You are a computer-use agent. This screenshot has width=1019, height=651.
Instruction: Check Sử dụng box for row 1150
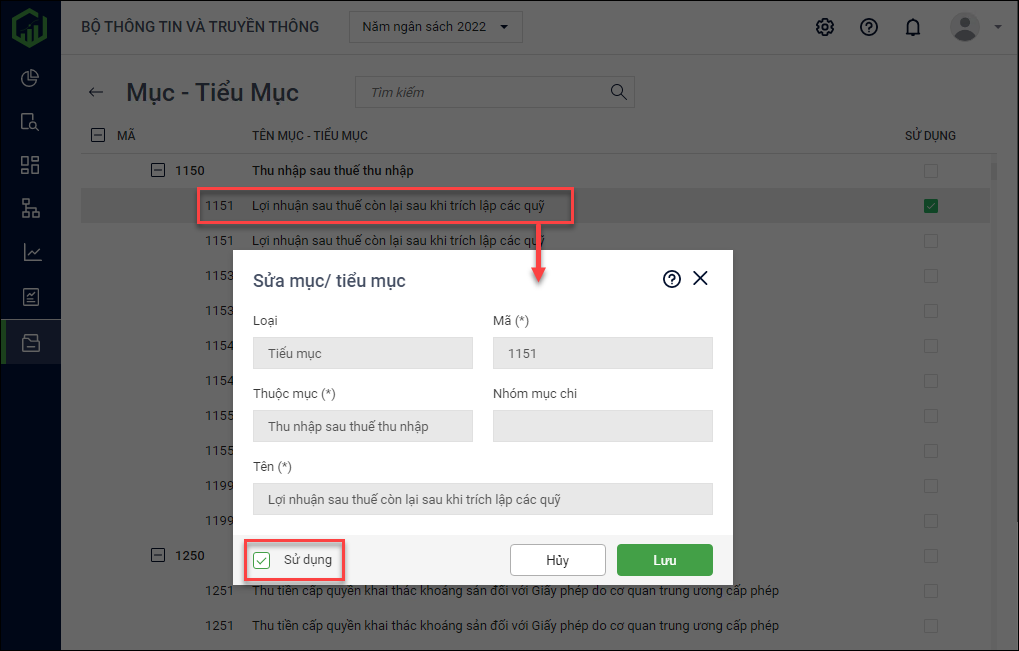tap(931, 171)
